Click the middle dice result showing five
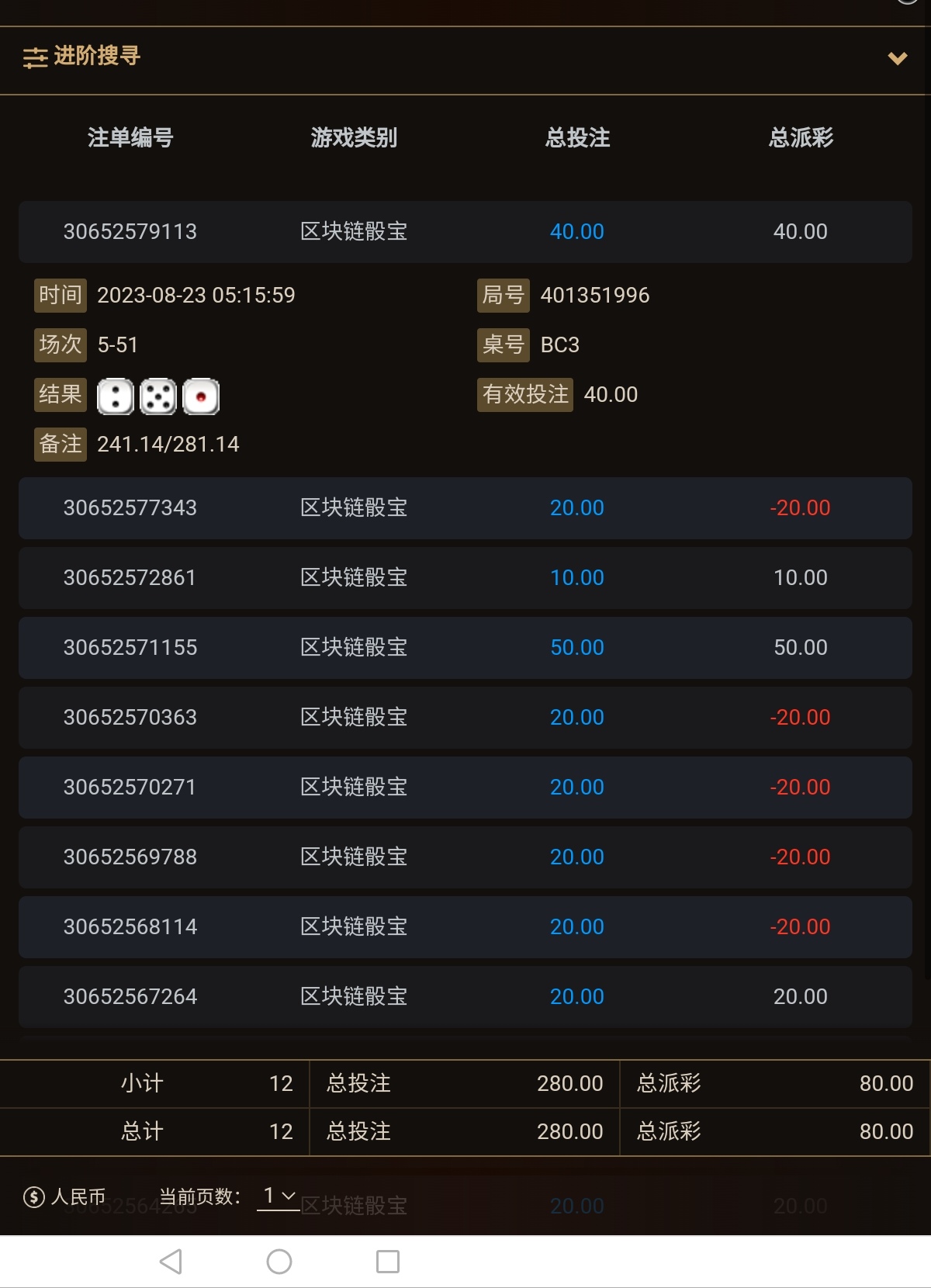This screenshot has height=1288, width=931. point(158,396)
